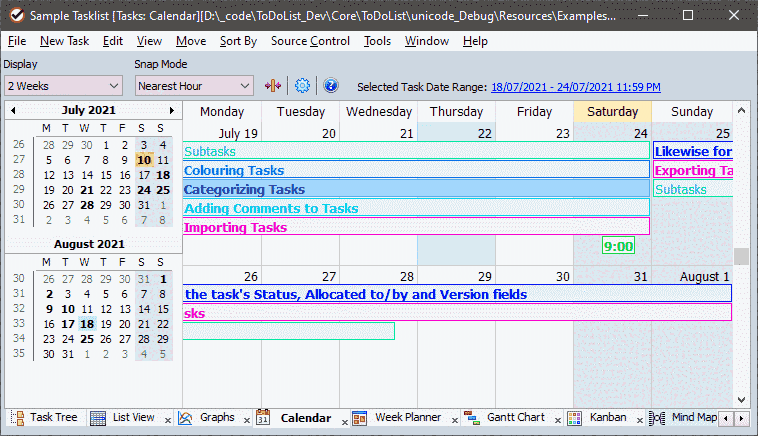This screenshot has height=436, width=758.
Task: Open the Edit menu
Action: [113, 41]
